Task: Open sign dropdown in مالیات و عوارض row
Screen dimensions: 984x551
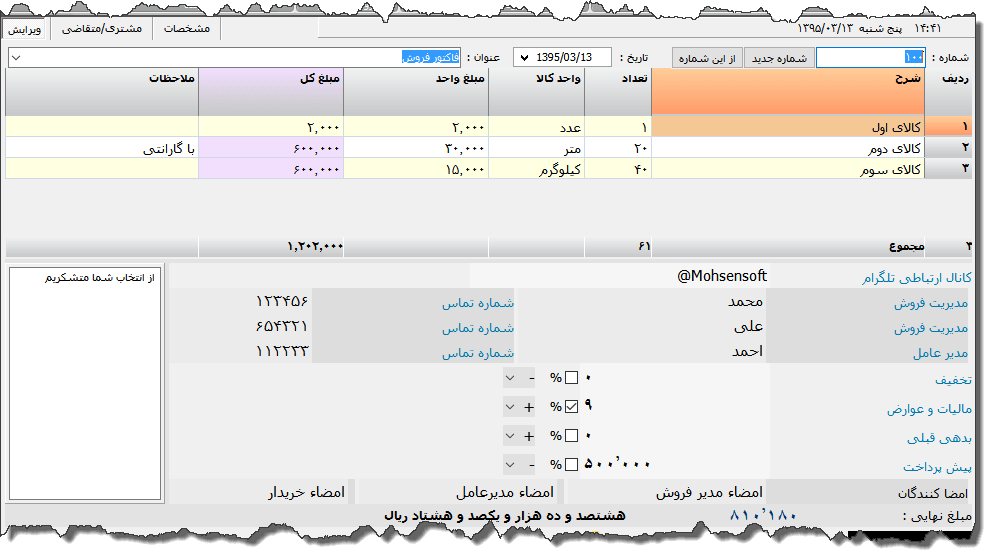Action: coord(510,407)
